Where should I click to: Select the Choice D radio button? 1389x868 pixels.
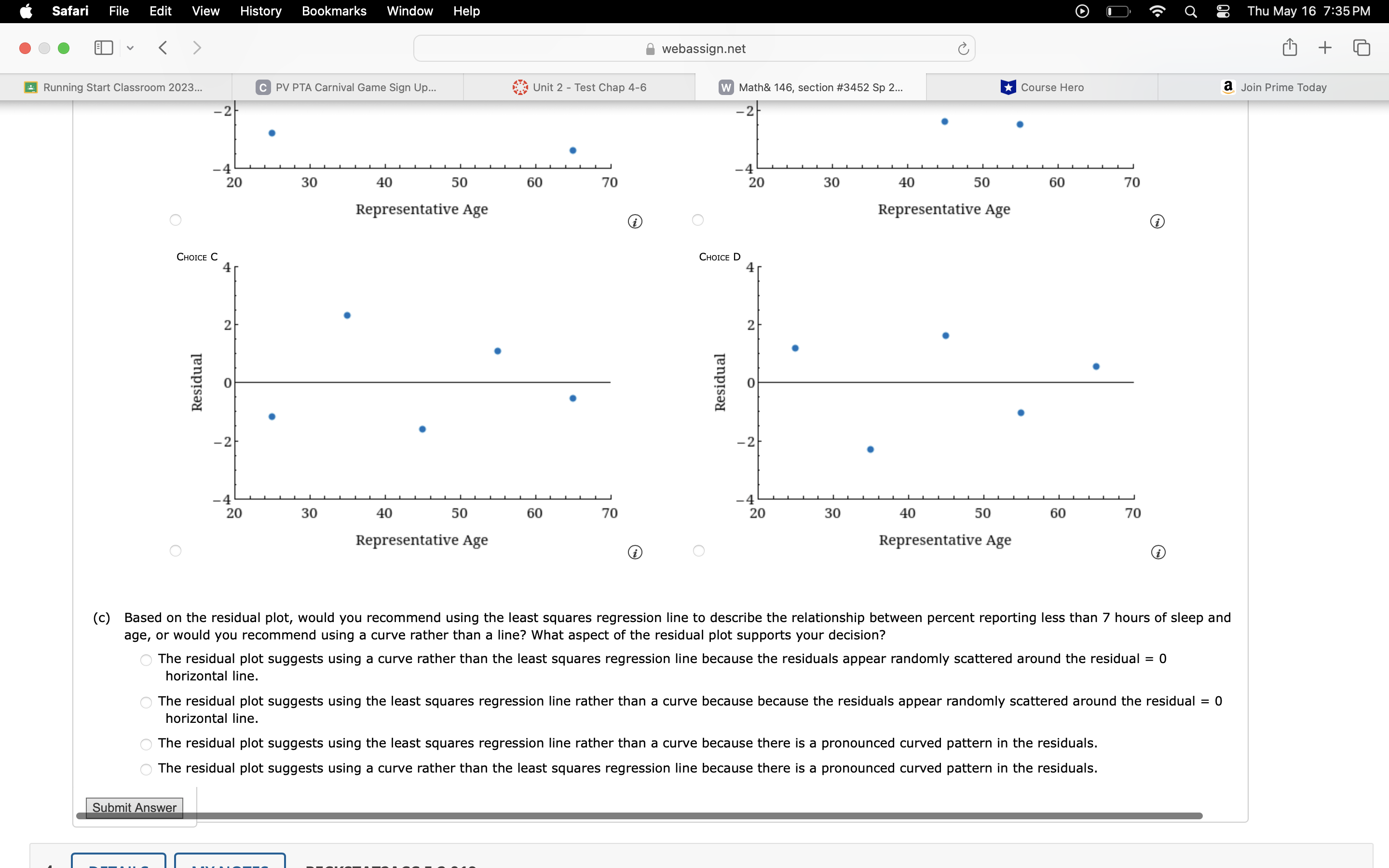698,551
